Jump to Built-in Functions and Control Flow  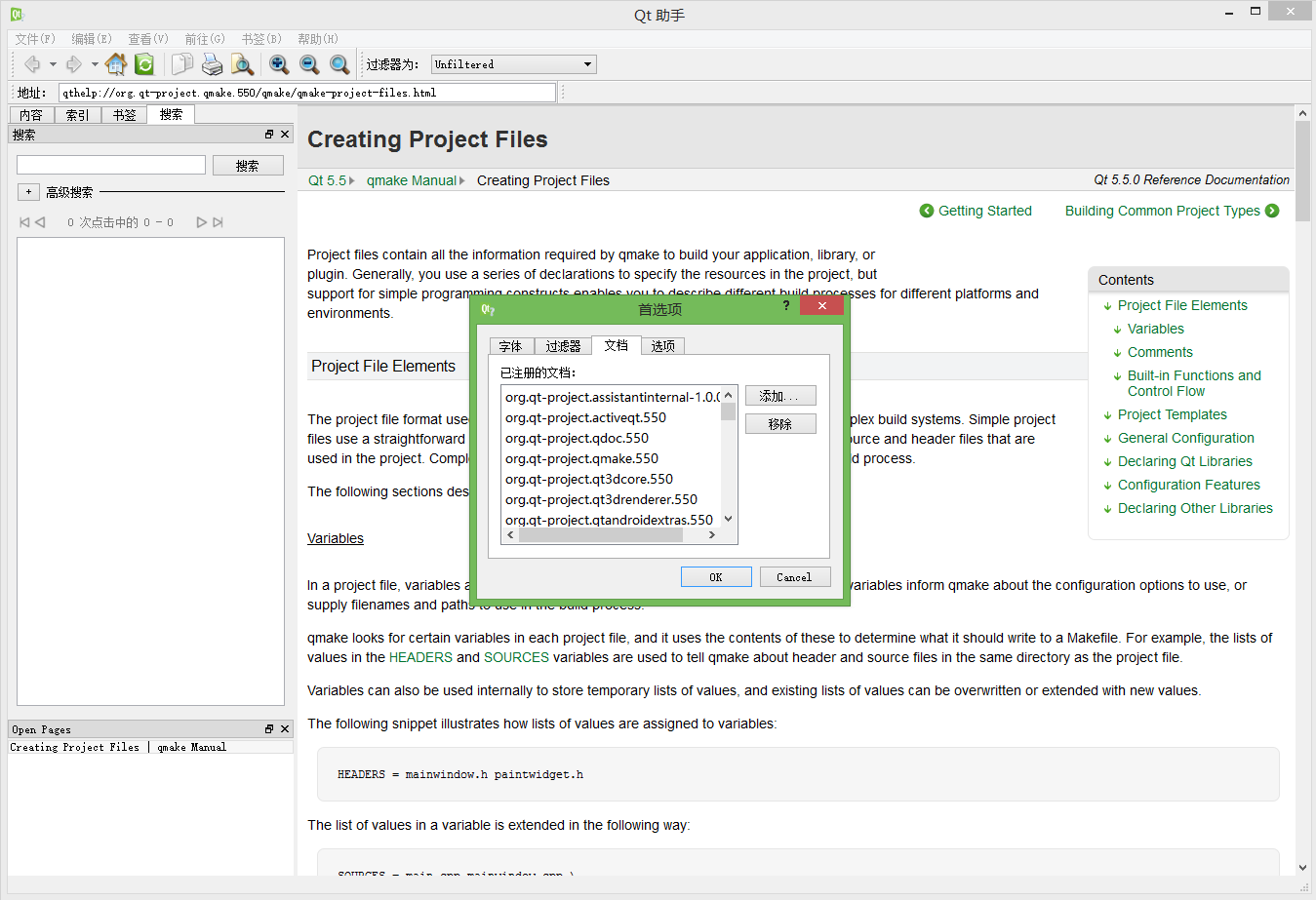(1194, 383)
